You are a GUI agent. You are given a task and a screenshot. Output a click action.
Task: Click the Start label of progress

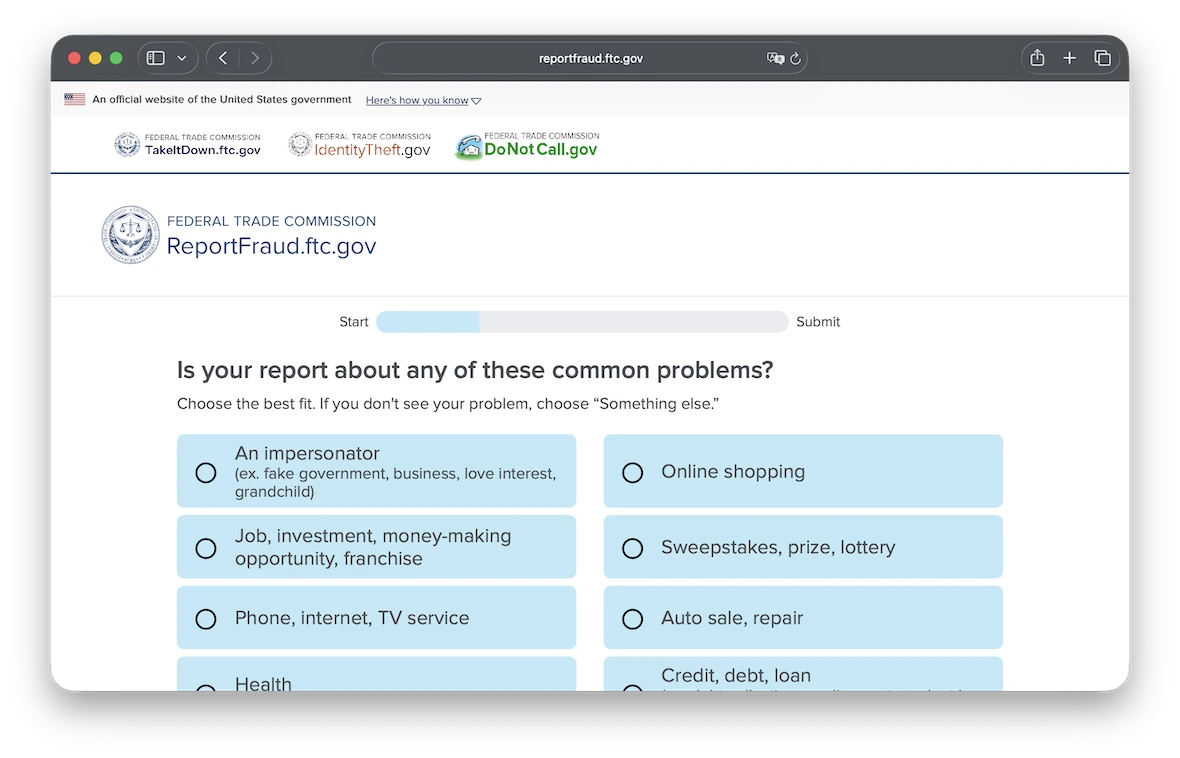tap(354, 321)
